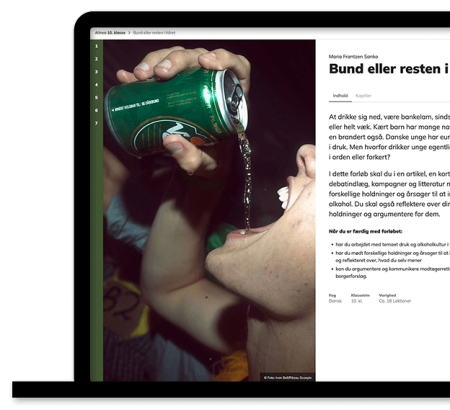Select the Indhold tab
The height and width of the screenshot is (410, 450).
click(x=340, y=96)
